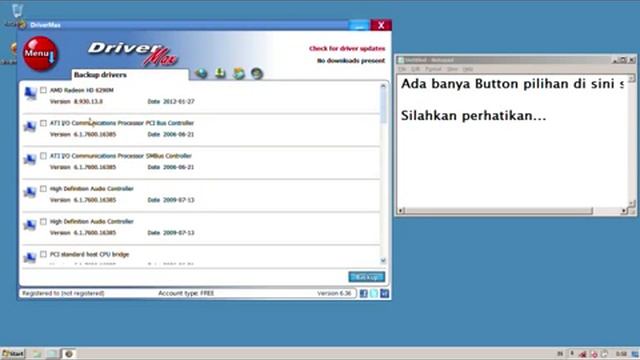The width and height of the screenshot is (640, 360).
Task: Click "Version 6.36" in status bar
Action: 334,293
